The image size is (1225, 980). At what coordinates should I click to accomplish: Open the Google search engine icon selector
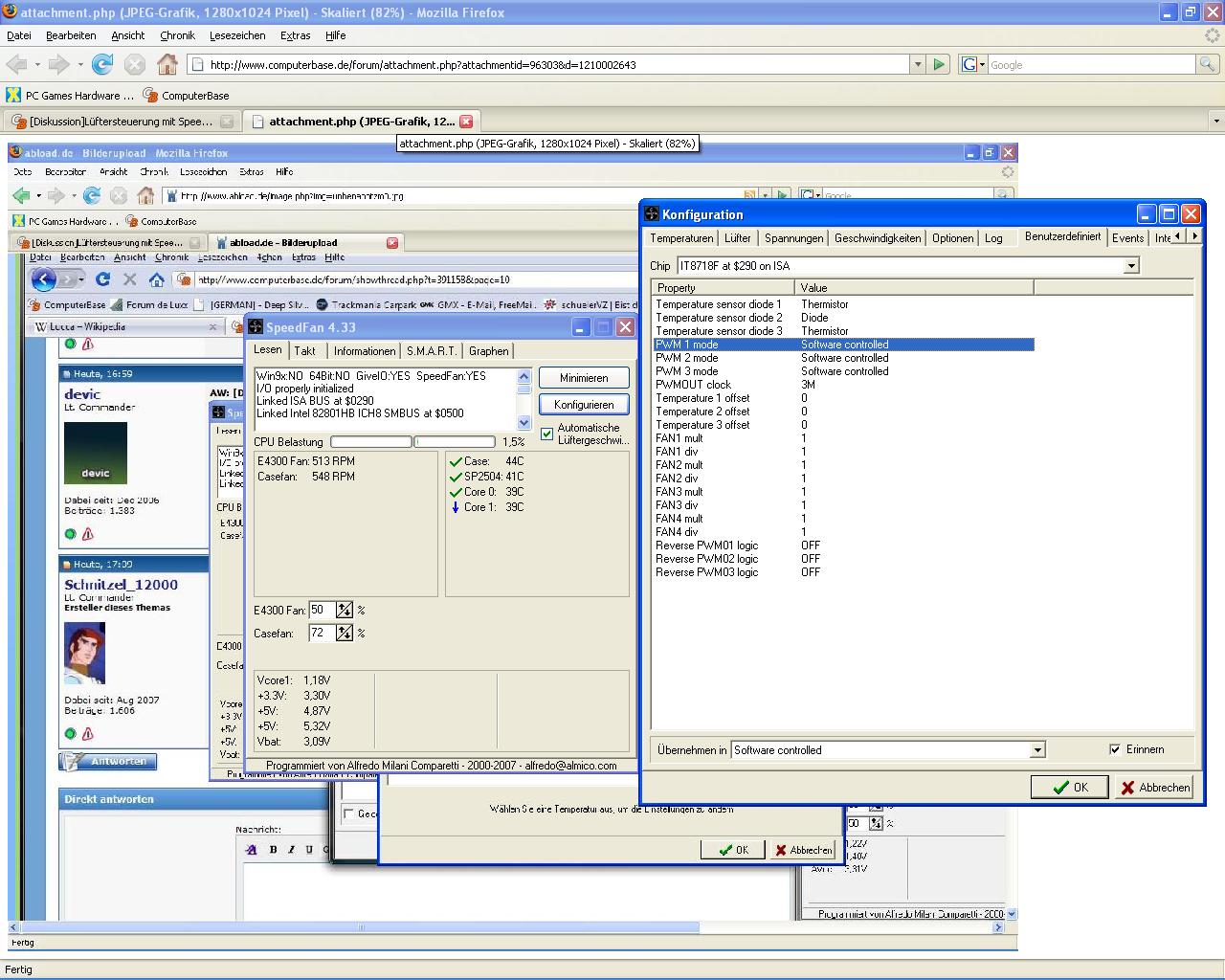972,64
